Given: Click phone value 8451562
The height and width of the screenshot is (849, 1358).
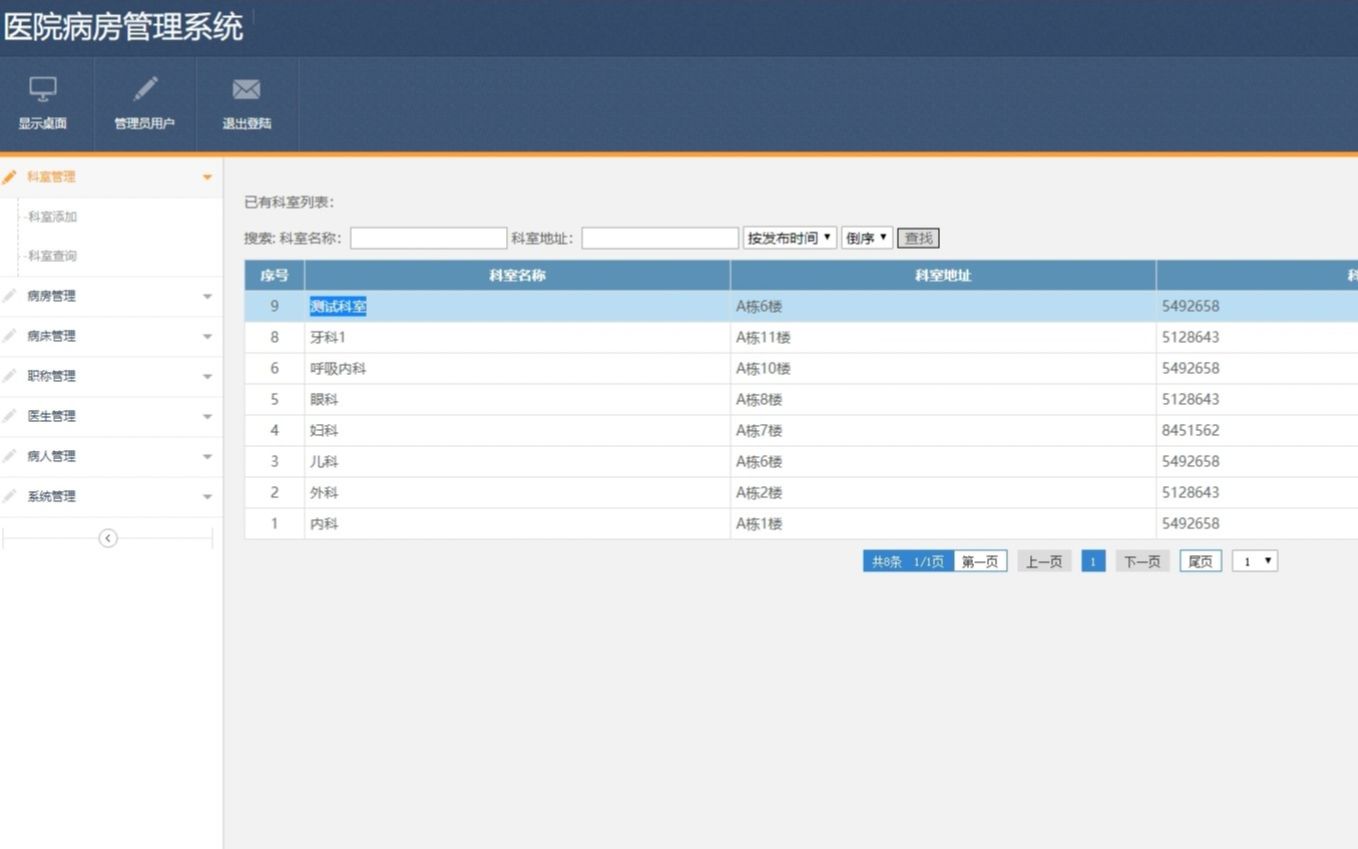Looking at the screenshot, I should point(1190,431).
